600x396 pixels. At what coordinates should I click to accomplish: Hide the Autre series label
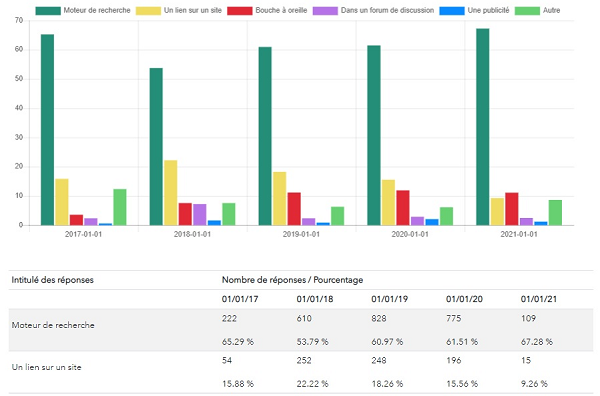pos(551,10)
